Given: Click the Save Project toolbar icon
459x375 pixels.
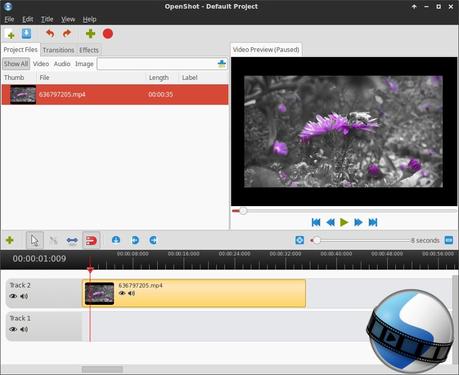Looking at the screenshot, I should pos(26,34).
